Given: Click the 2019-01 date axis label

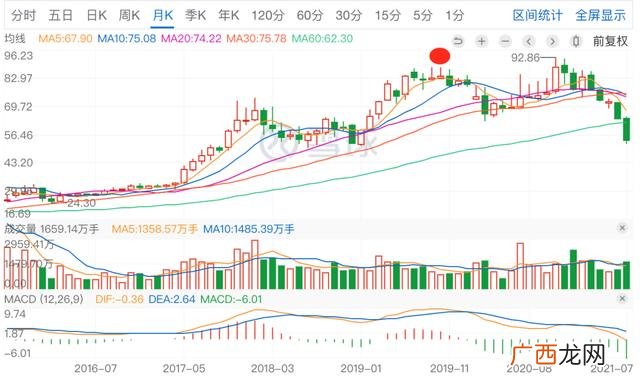Looking at the screenshot, I should 361,369.
